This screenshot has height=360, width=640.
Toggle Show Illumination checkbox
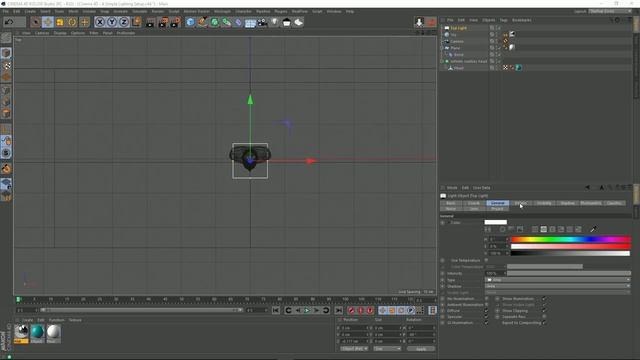(544, 299)
